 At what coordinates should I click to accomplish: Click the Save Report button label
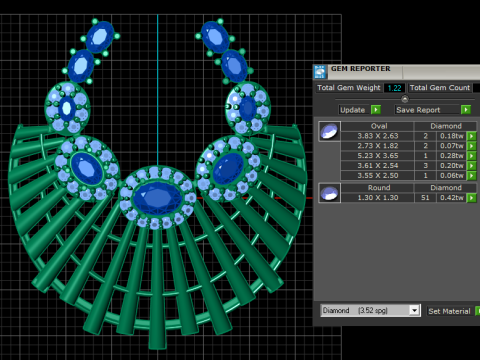point(427,110)
